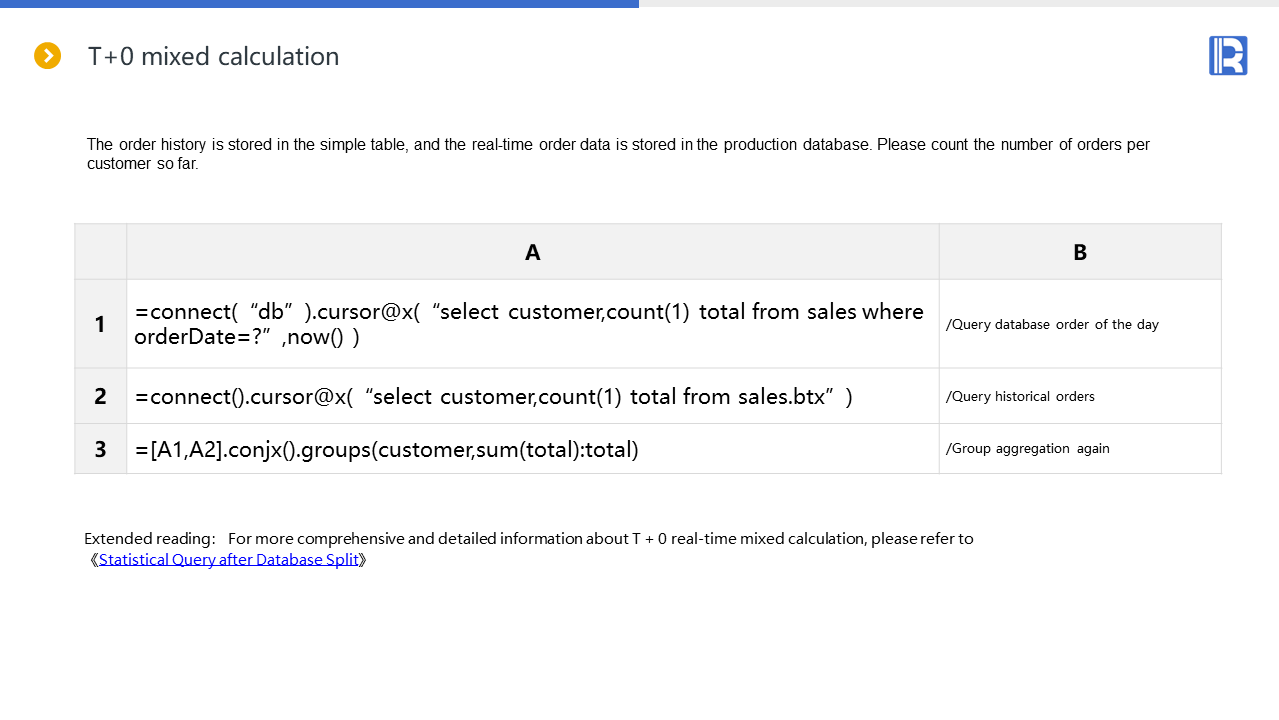The width and height of the screenshot is (1279, 720).
Task: Click the row 1 number header
Action: (x=100, y=324)
